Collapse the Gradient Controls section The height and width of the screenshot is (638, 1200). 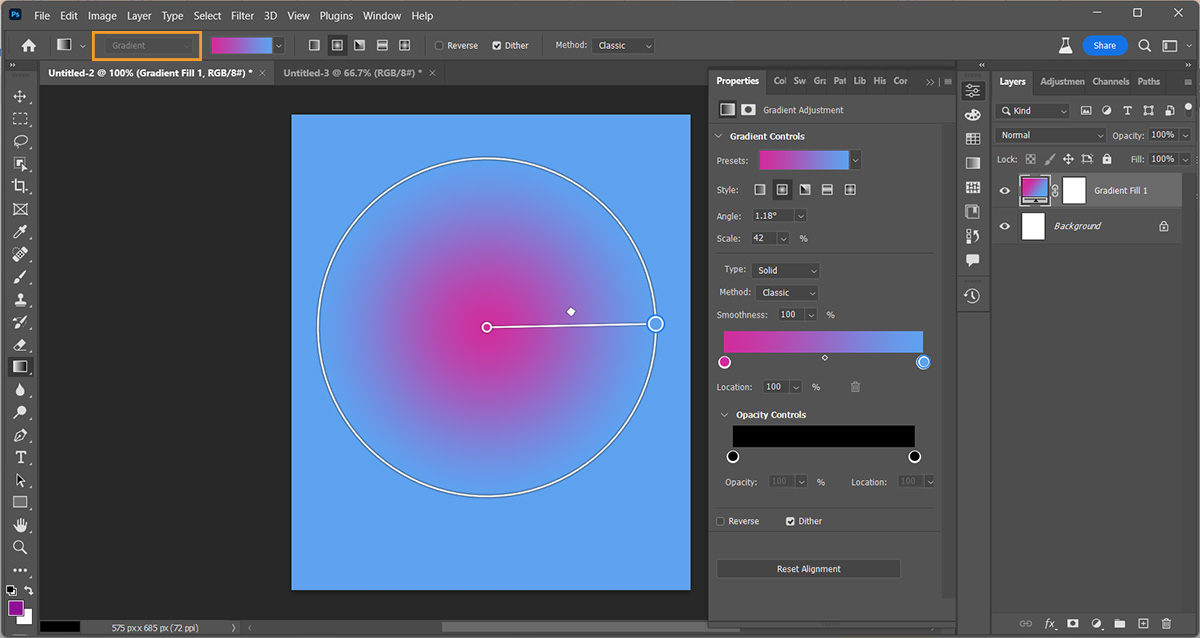[x=719, y=136]
